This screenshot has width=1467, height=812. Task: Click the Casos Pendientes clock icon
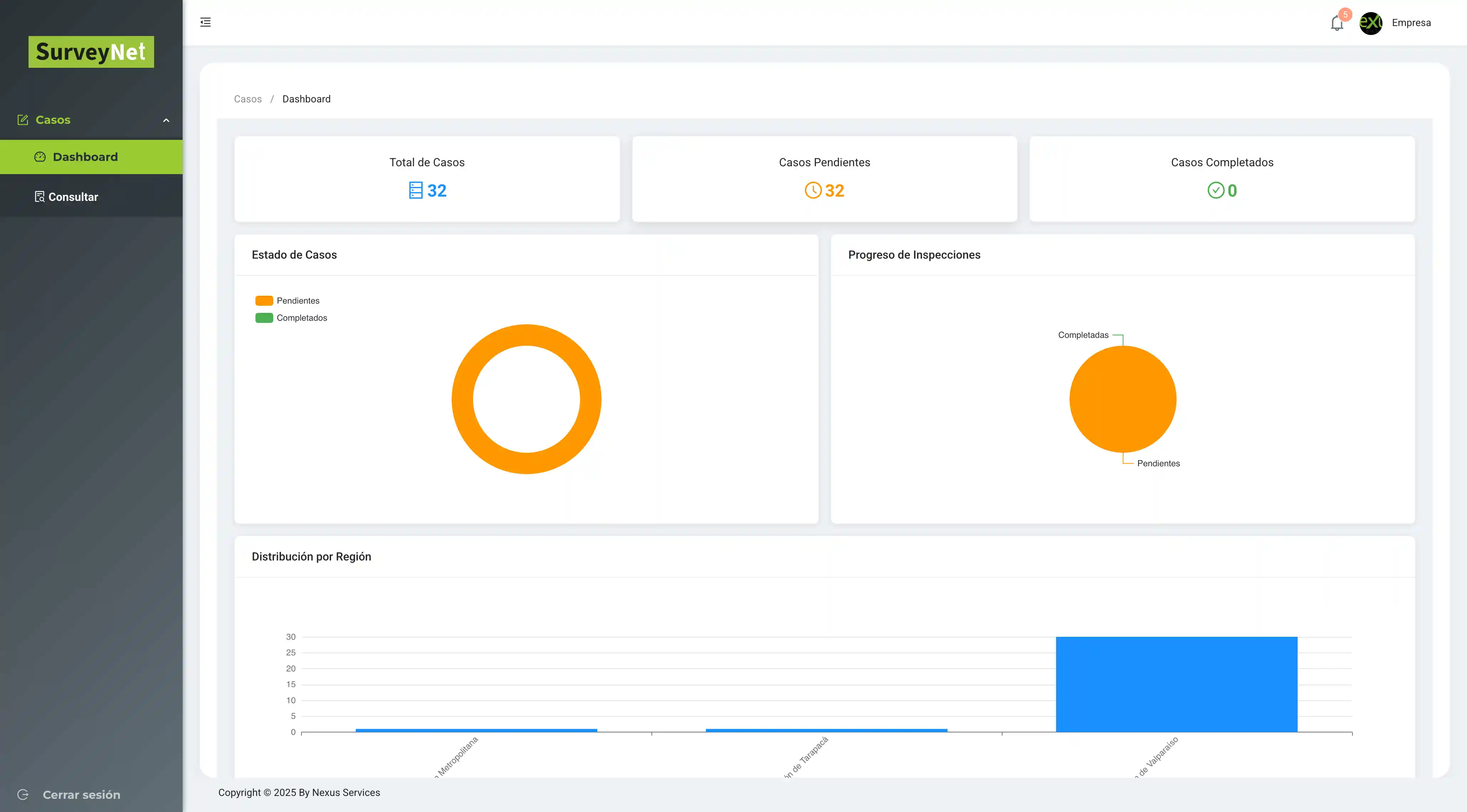click(813, 190)
